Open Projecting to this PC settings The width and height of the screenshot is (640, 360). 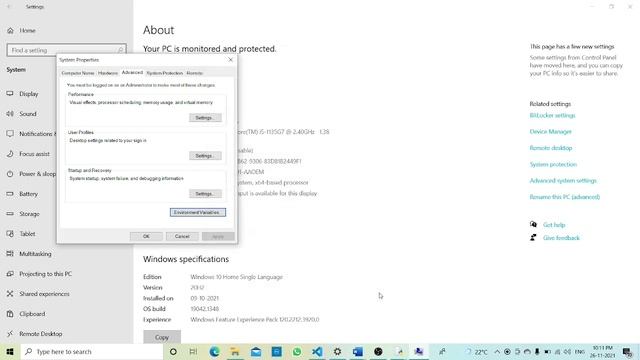45,274
